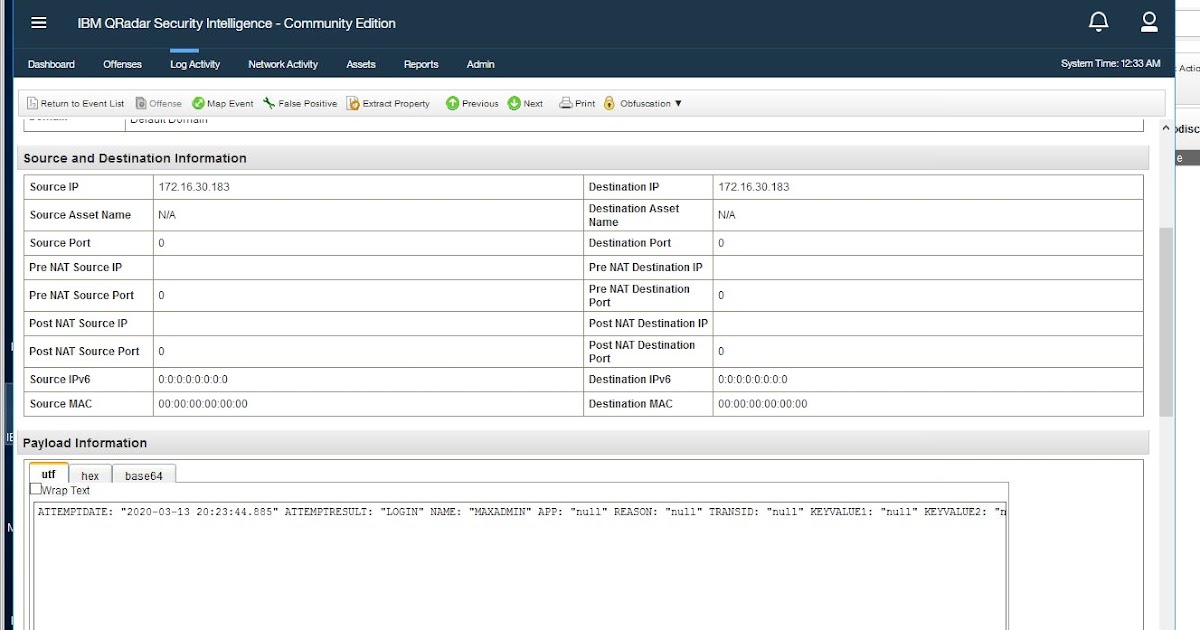Open the Offenses tab

[x=122, y=64]
